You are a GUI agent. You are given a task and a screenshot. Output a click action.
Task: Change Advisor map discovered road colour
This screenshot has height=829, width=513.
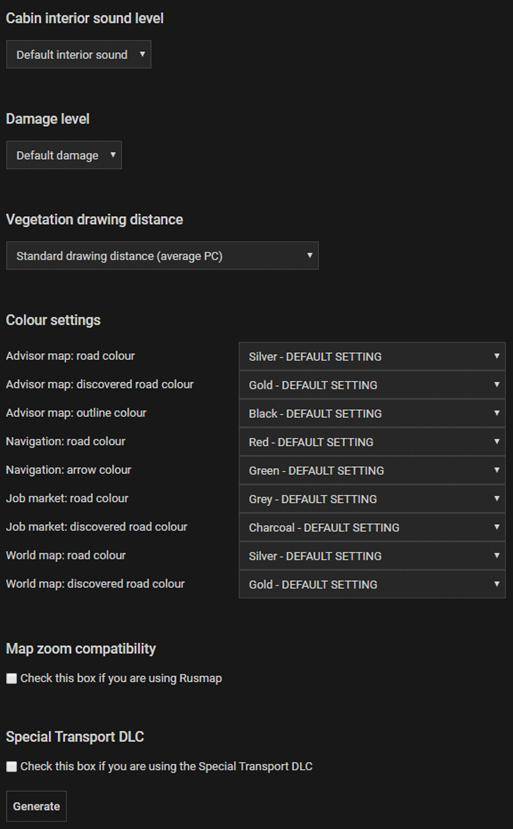click(x=372, y=385)
